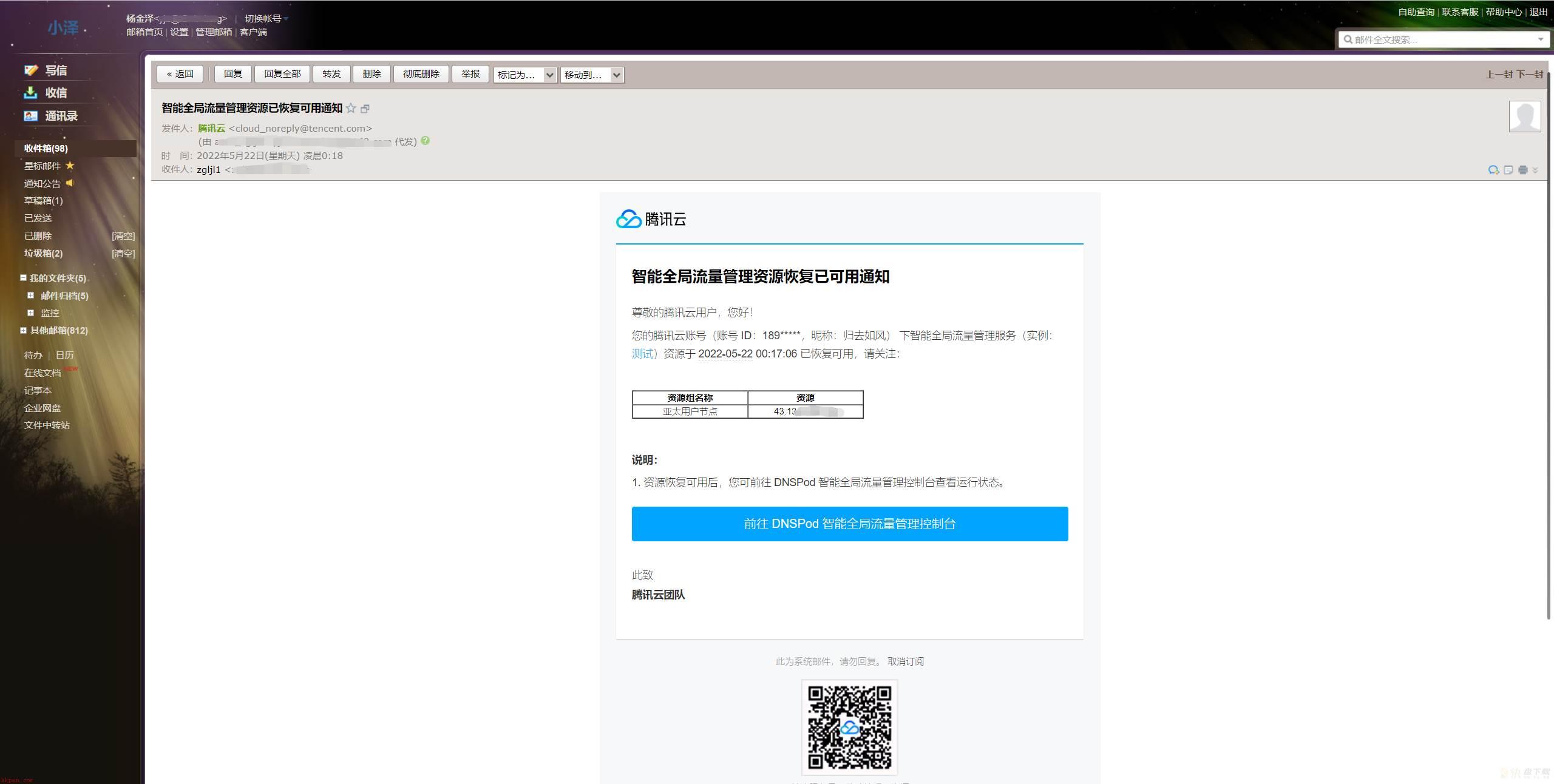Open 客户端 link in header
Screen dimensions: 1554x784
pyautogui.click(x=253, y=32)
